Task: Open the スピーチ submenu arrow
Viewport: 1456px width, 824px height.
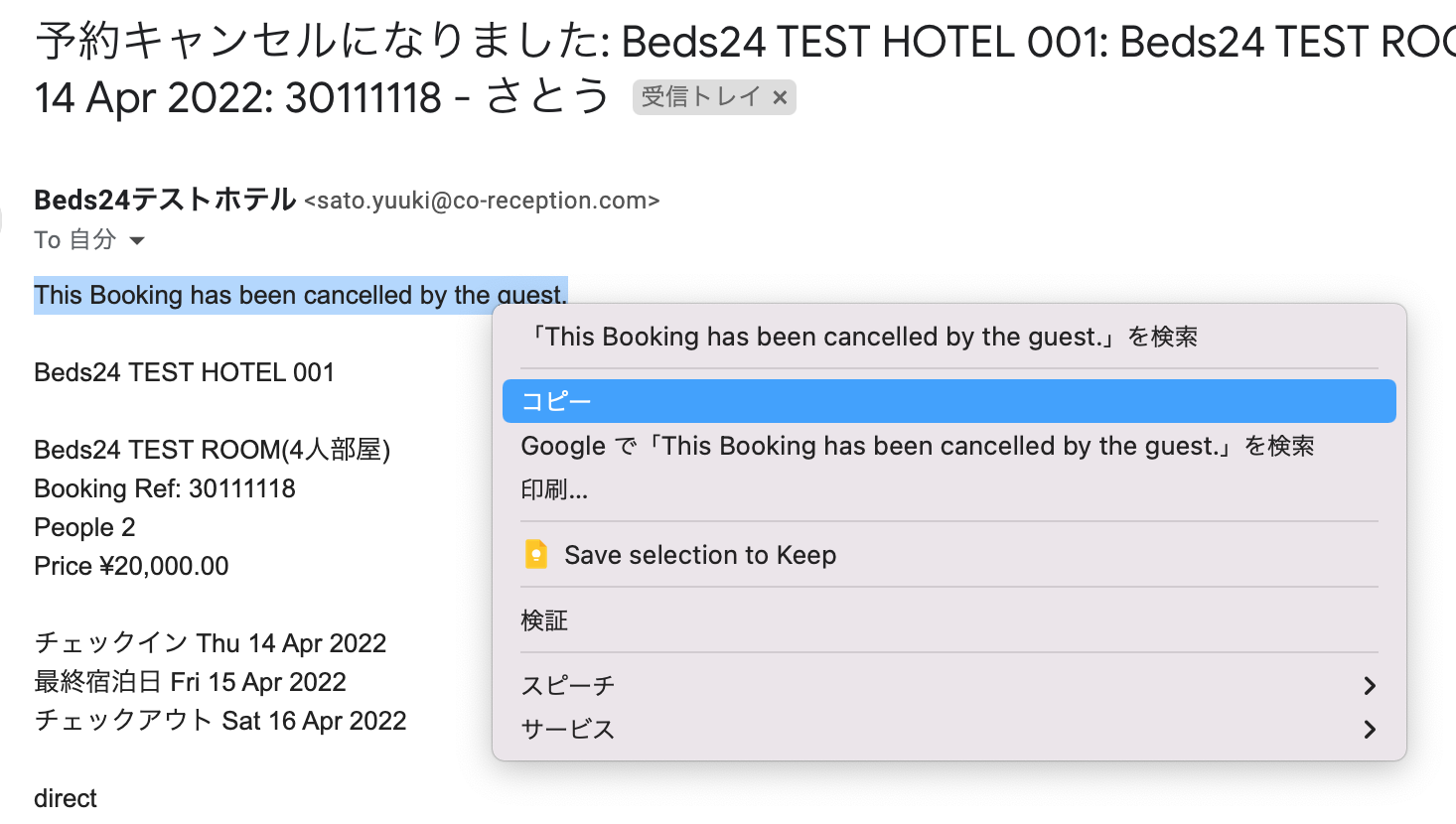Action: pyautogui.click(x=1370, y=685)
